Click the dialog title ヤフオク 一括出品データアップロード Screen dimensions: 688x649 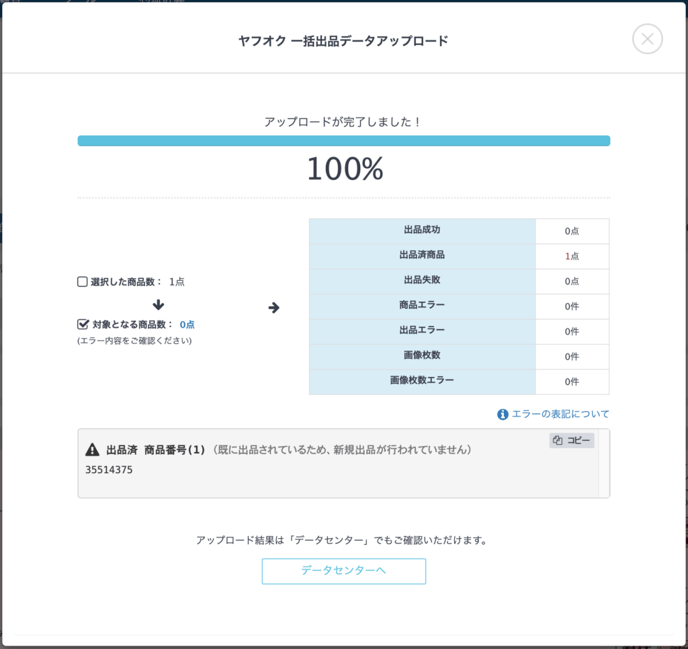(343, 41)
